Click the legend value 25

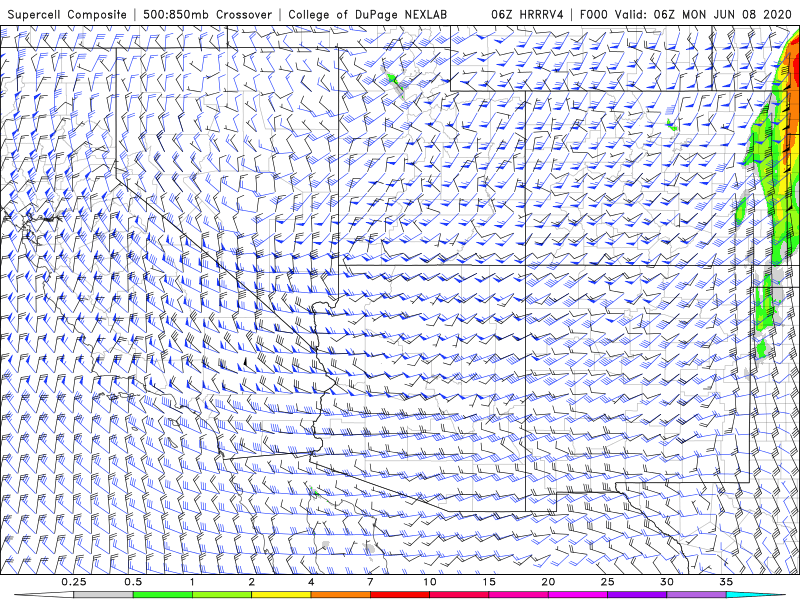607,582
